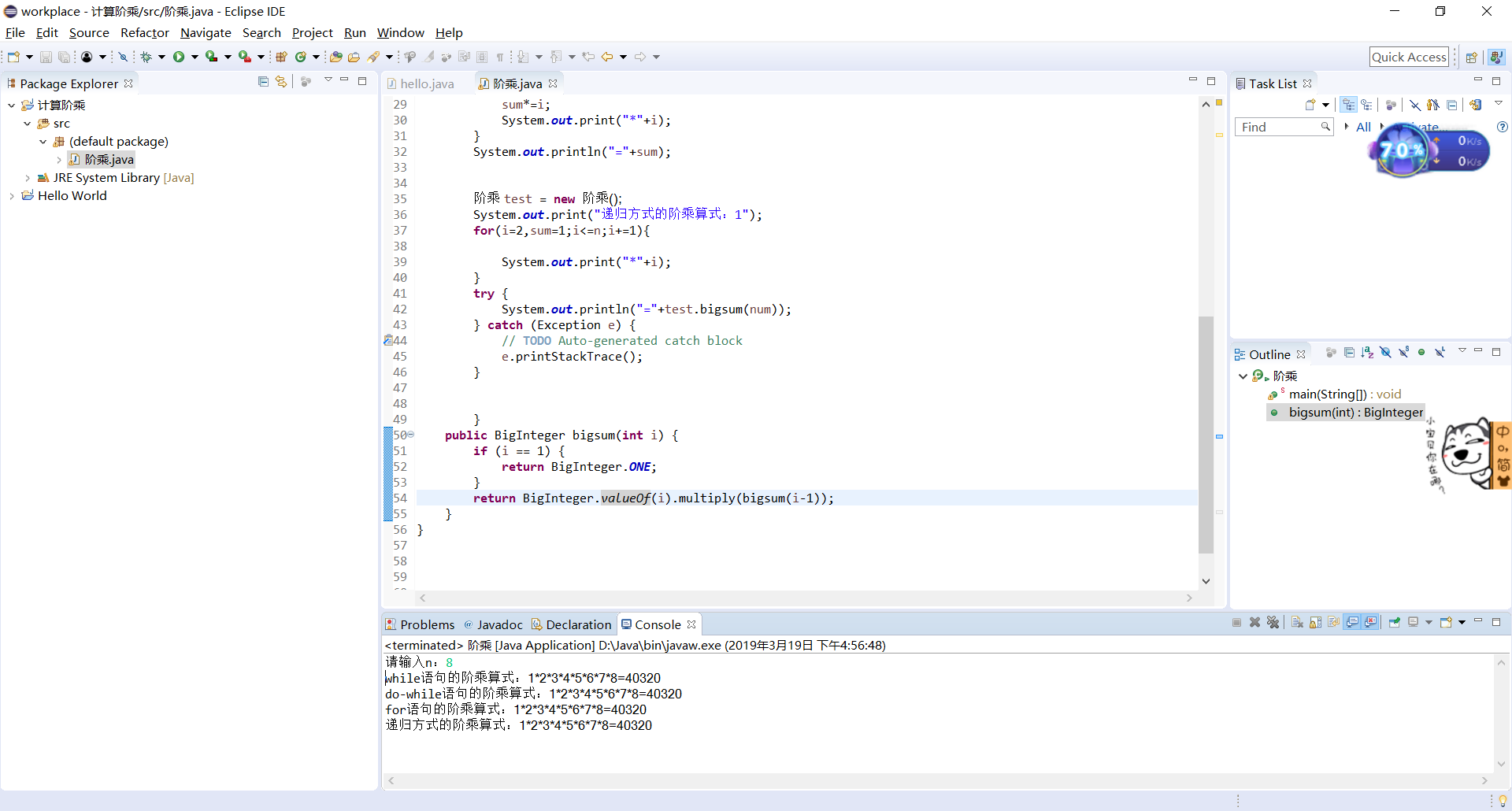Click Remove All Terminated Launches in Console
1512x811 pixels.
coord(1273,623)
